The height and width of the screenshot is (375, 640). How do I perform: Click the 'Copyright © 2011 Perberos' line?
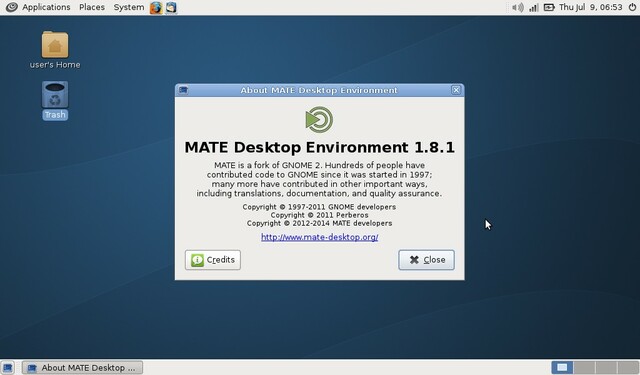coord(319,215)
